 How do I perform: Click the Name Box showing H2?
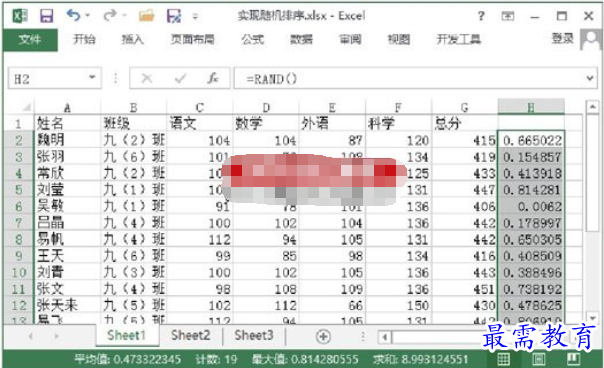coord(55,79)
